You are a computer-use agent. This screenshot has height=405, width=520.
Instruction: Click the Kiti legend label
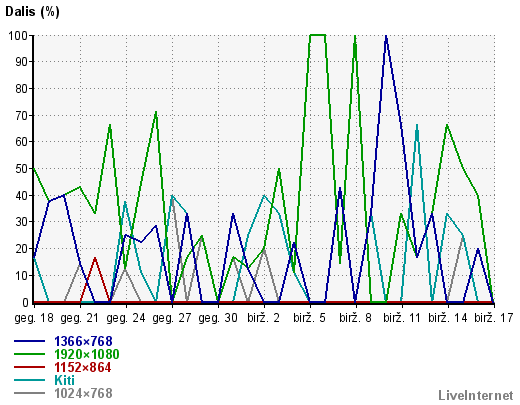[64, 380]
